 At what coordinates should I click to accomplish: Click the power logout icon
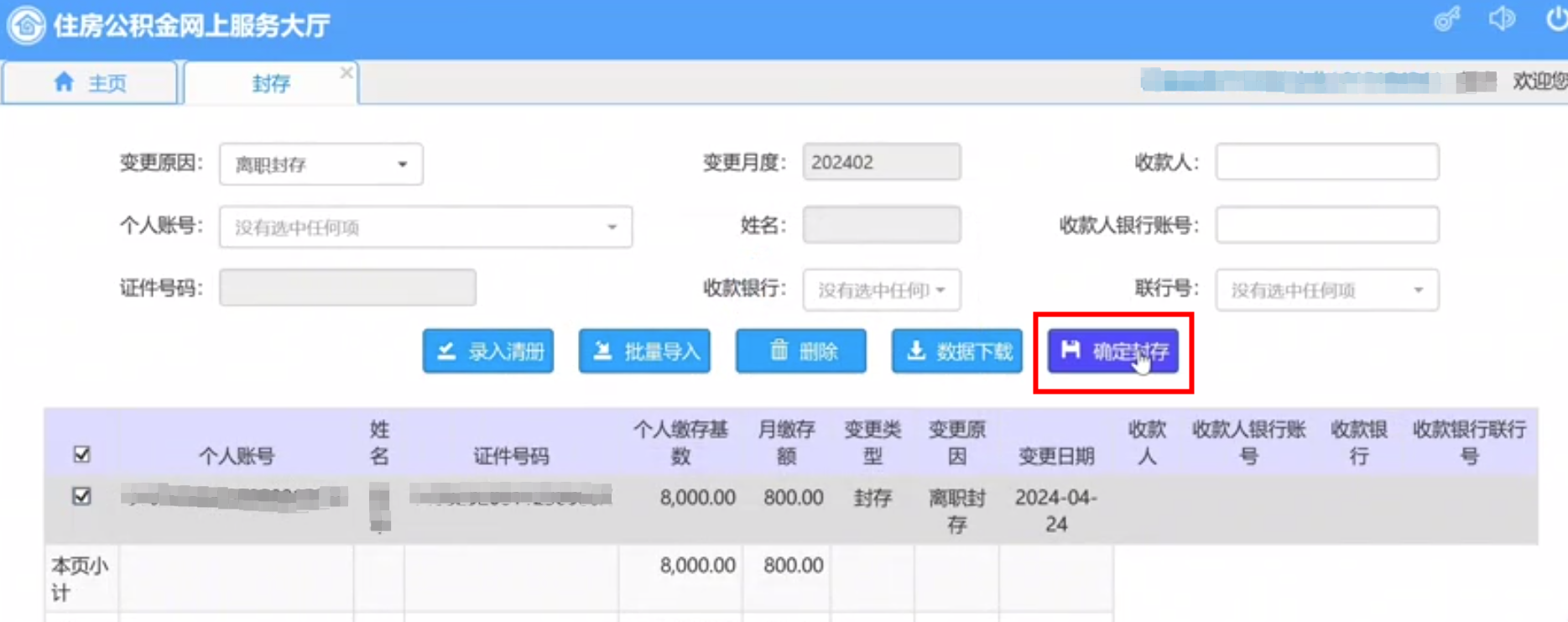pyautogui.click(x=1556, y=18)
